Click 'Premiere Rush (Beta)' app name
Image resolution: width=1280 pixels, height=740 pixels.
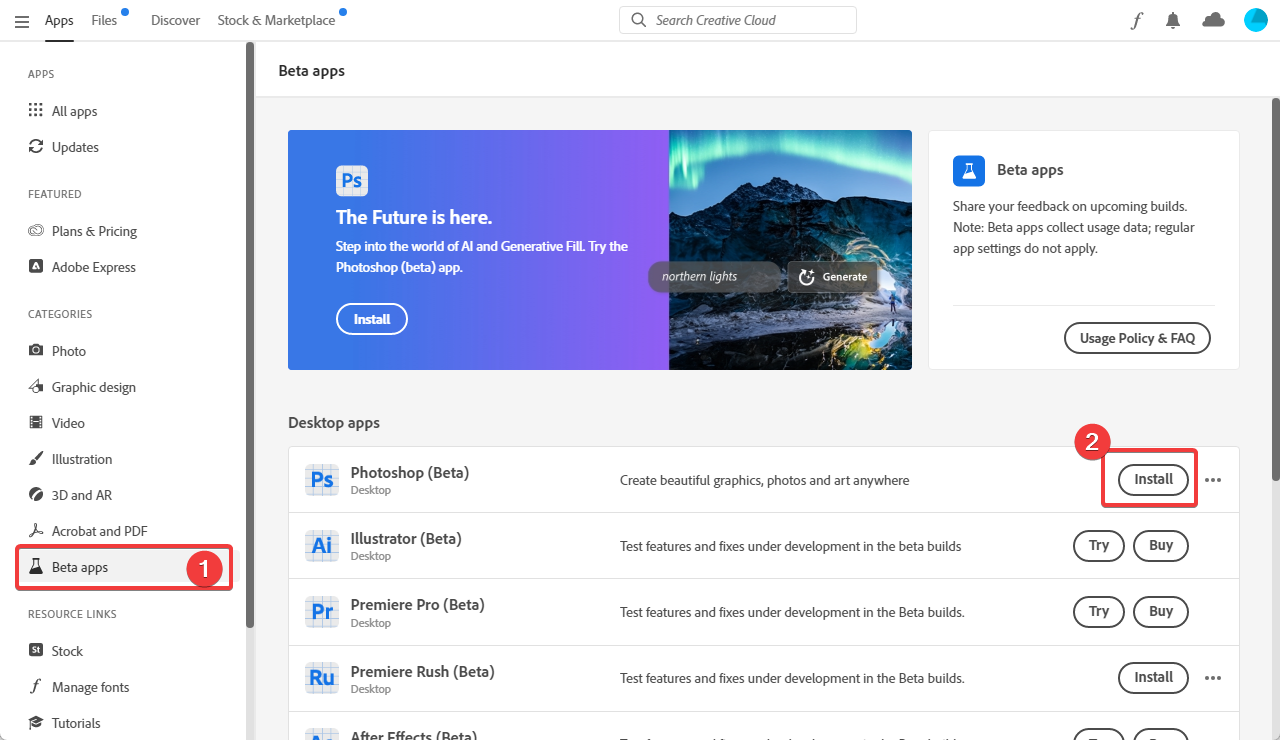tap(423, 671)
